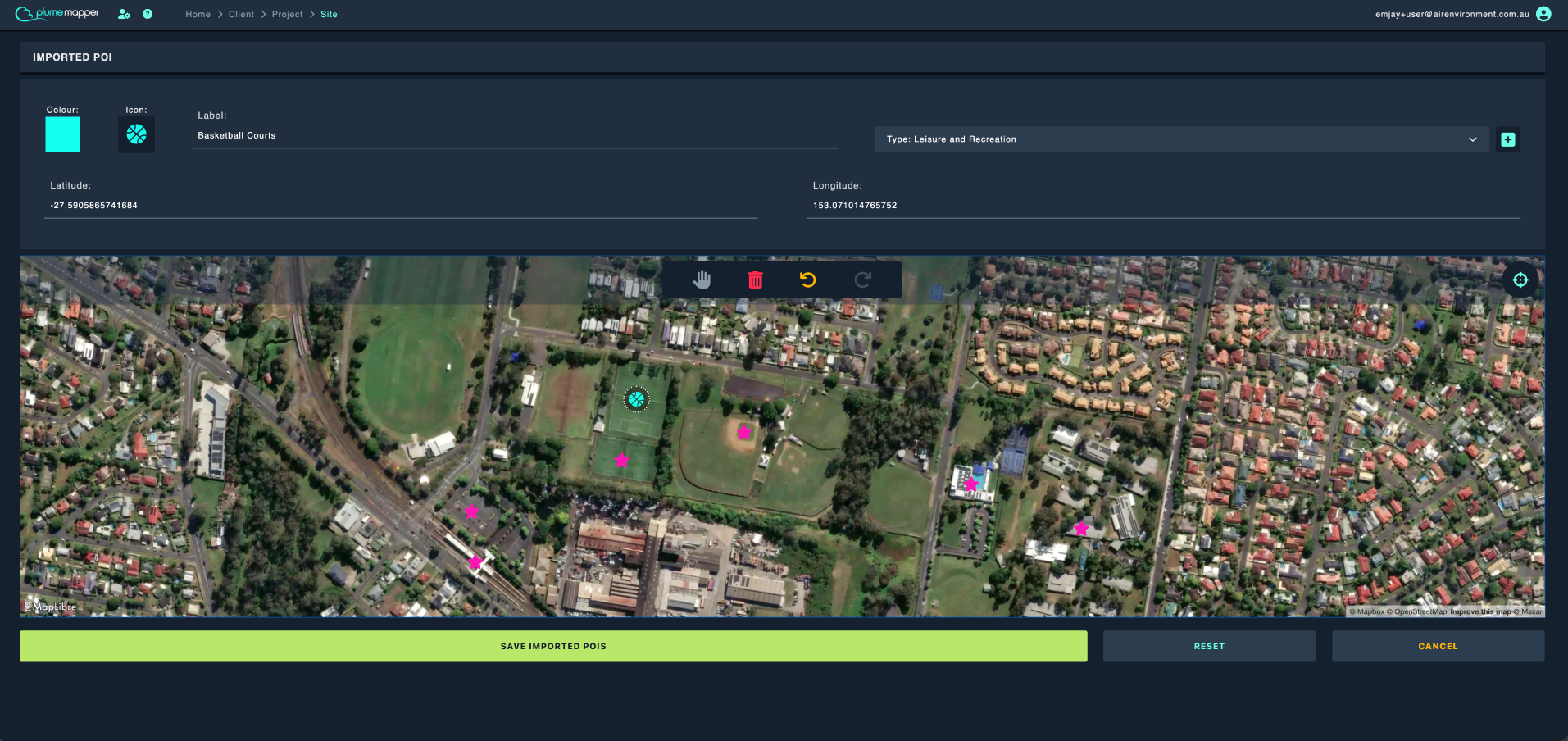Recenter map using the crosshair icon
Image resolution: width=1568 pixels, height=741 pixels.
[1520, 280]
